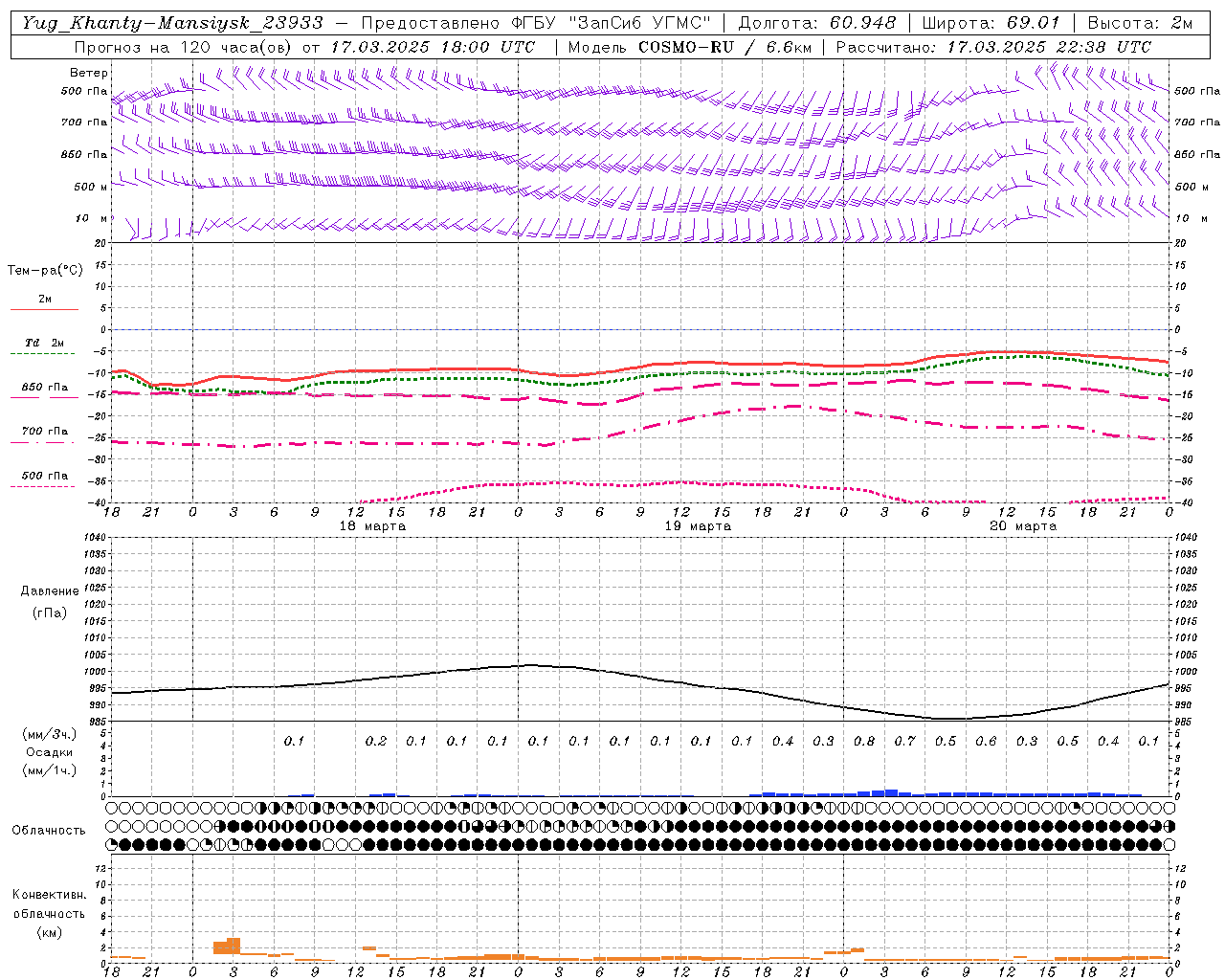Click the station title Yug_Khanty-Mansiysk_23933

coord(172,23)
